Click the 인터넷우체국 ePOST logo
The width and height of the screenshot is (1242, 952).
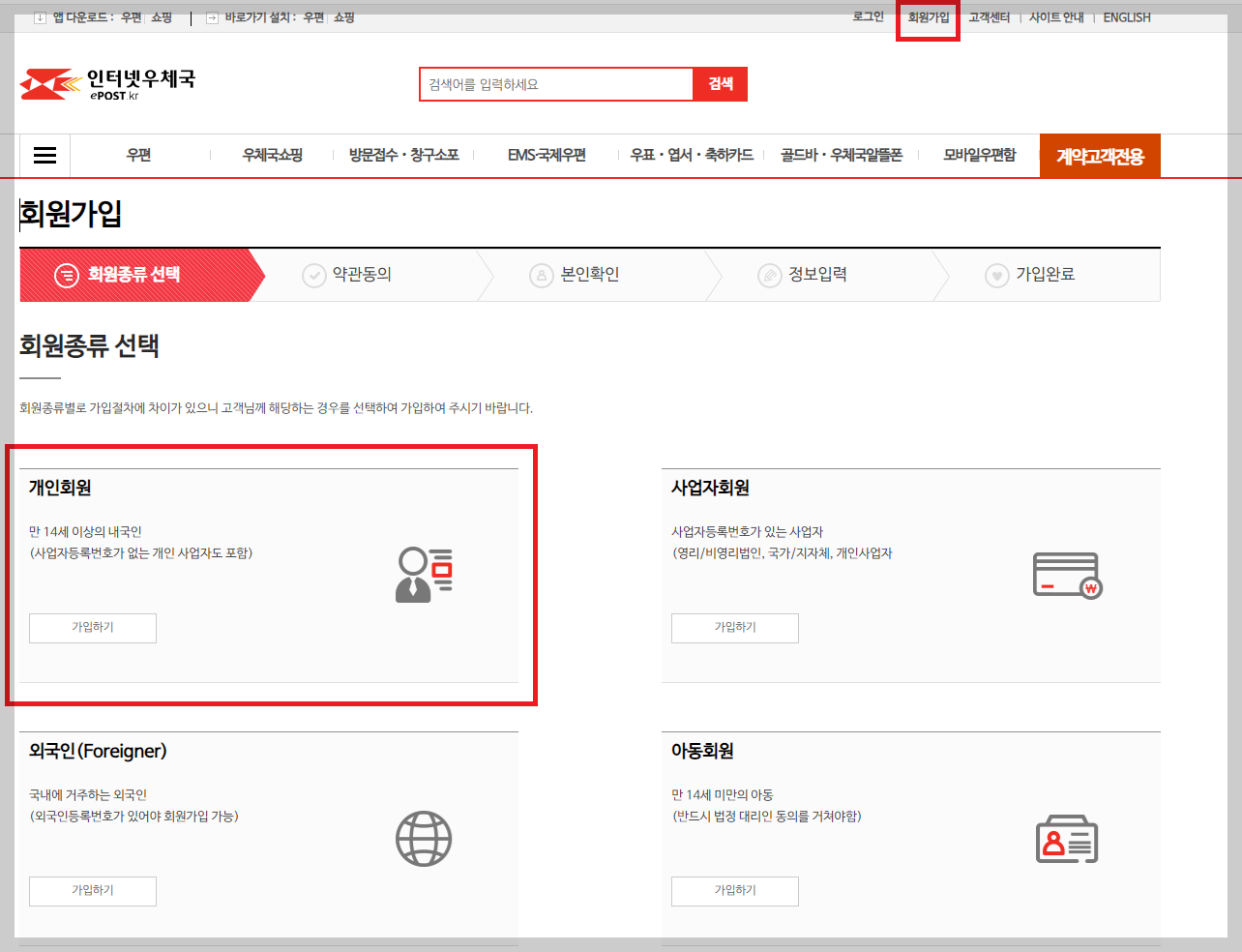tap(106, 83)
